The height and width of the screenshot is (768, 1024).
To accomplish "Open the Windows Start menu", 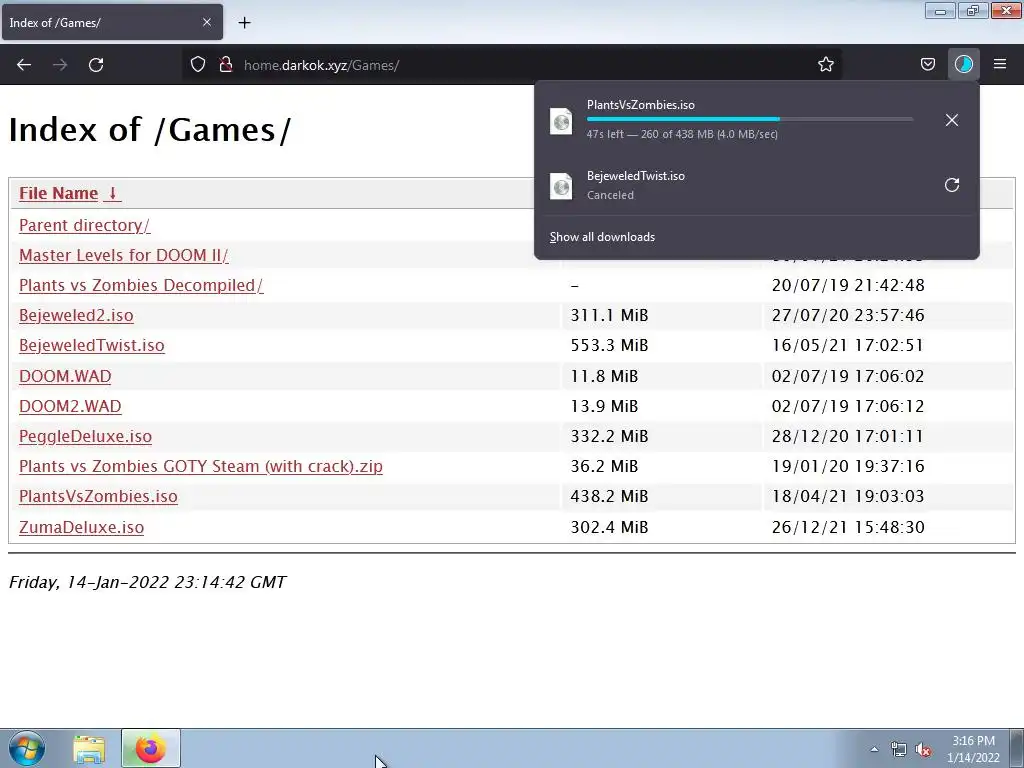I will [27, 748].
